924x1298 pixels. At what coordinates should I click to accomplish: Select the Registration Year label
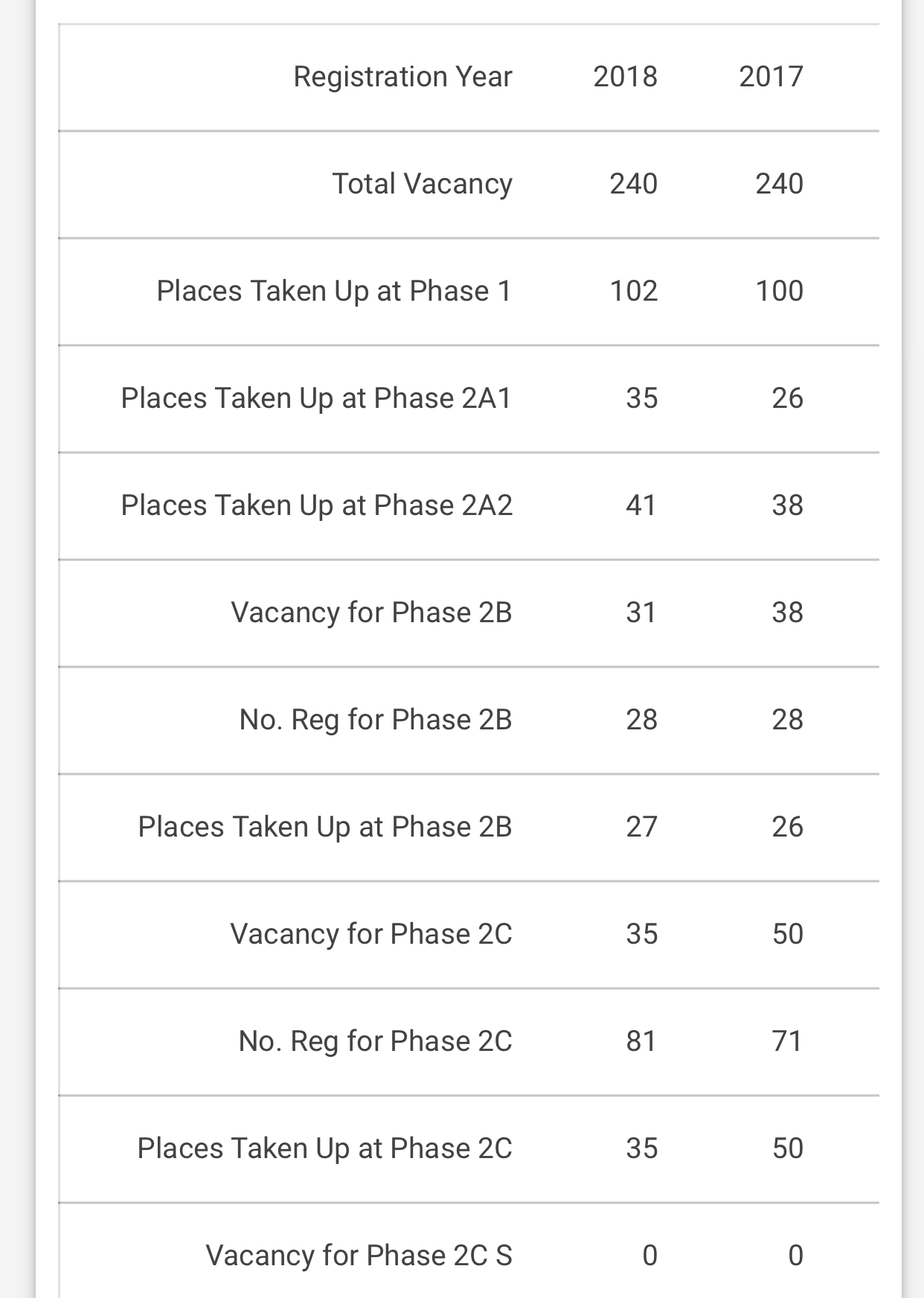(x=402, y=77)
